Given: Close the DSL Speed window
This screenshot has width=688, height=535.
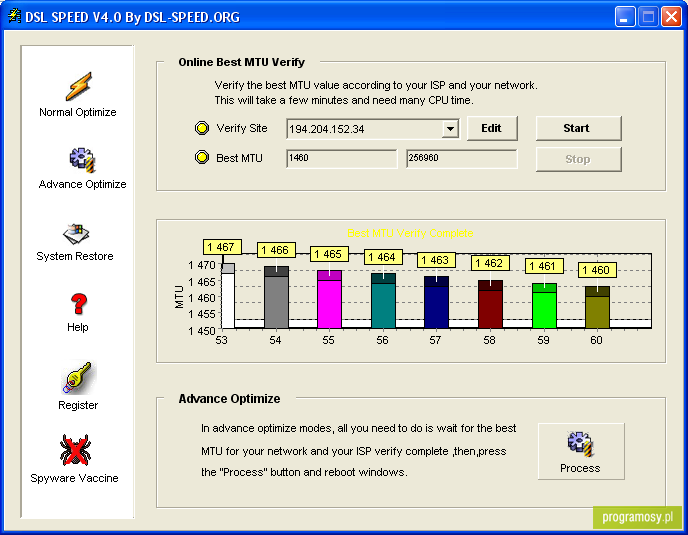Looking at the screenshot, I should 672,17.
